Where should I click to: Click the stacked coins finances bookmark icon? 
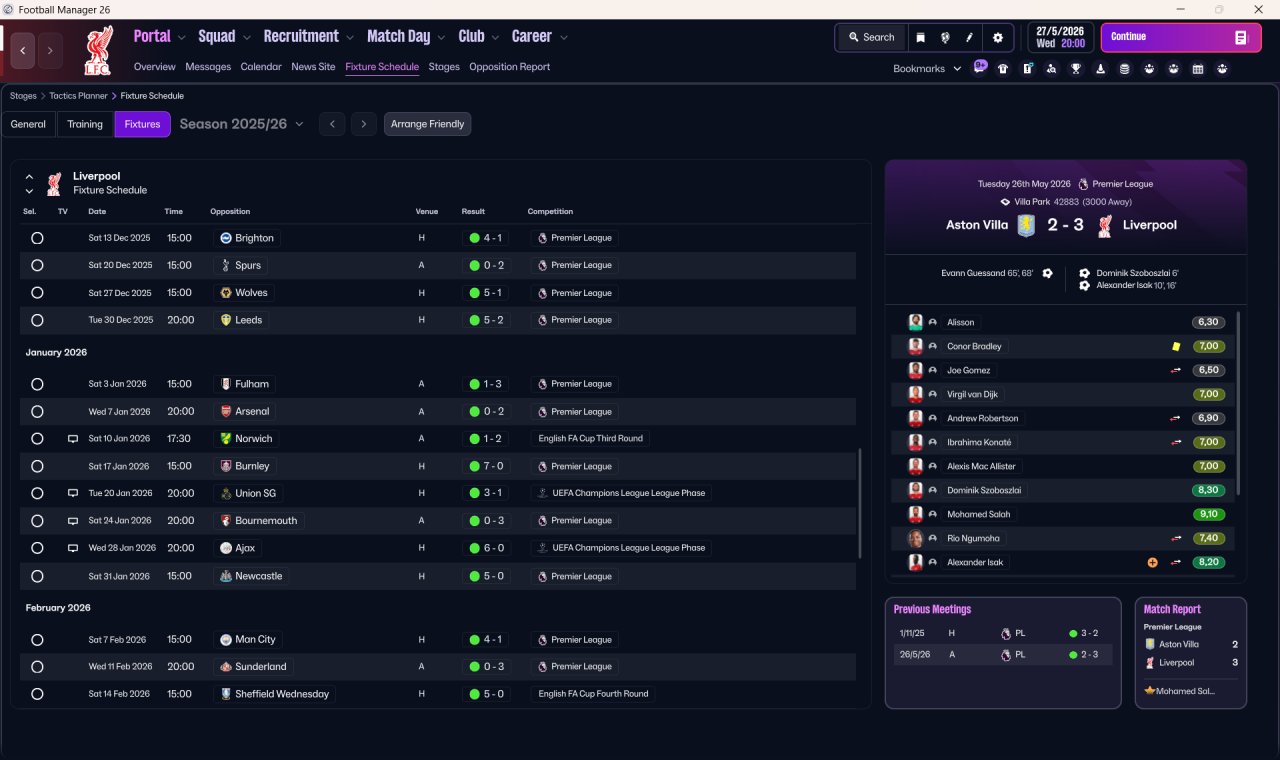click(1125, 69)
